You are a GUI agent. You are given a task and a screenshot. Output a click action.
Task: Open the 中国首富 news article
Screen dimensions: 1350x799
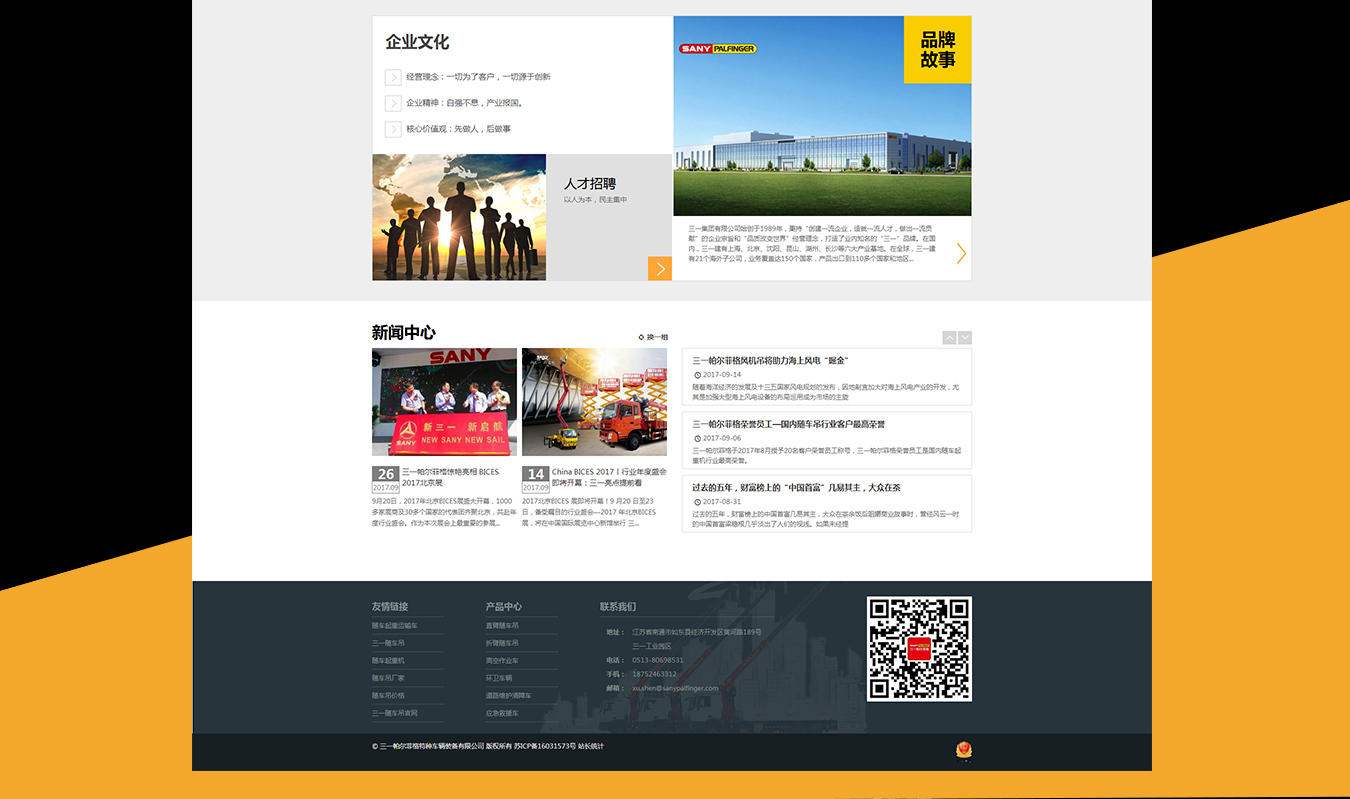(x=796, y=488)
